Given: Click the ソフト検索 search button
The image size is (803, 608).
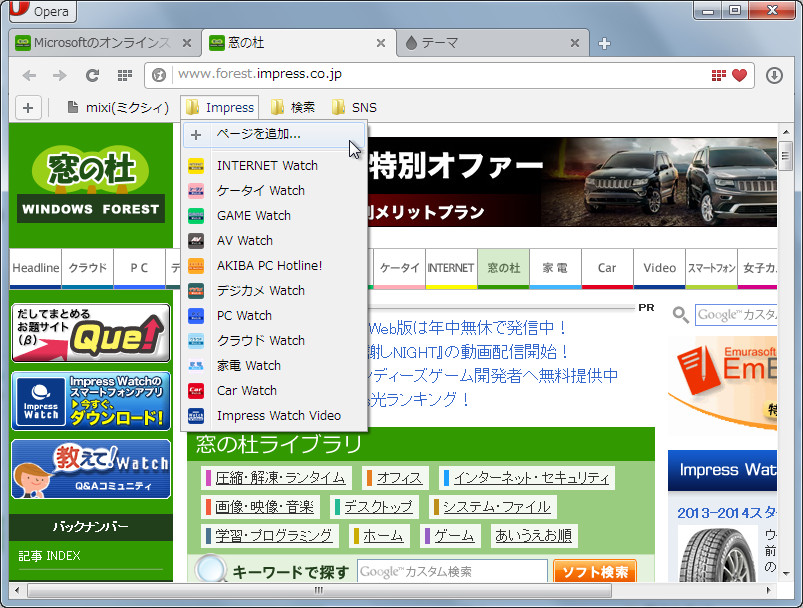Looking at the screenshot, I should [x=594, y=570].
